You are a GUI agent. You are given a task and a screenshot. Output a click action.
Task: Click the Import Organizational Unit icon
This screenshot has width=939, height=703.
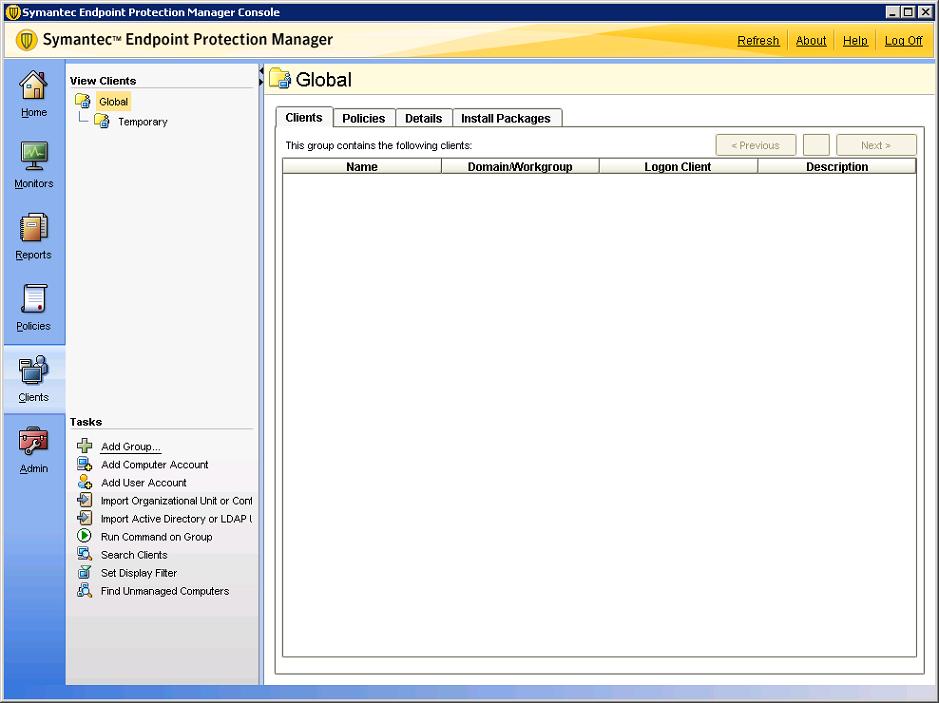[84, 500]
